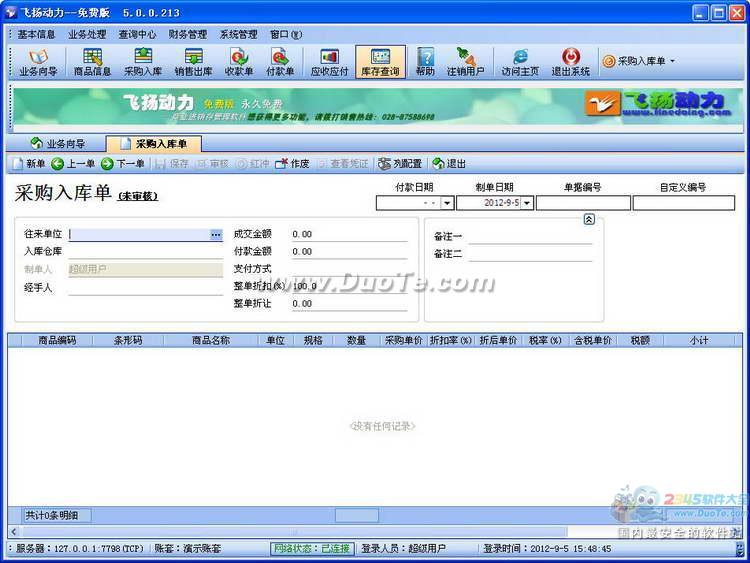Click the 入库仓库 input field

pyautogui.click(x=146, y=252)
